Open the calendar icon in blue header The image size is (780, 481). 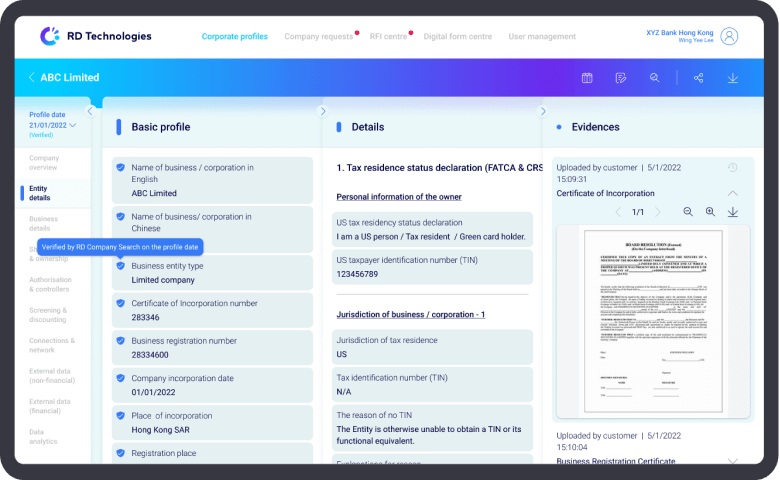587,78
